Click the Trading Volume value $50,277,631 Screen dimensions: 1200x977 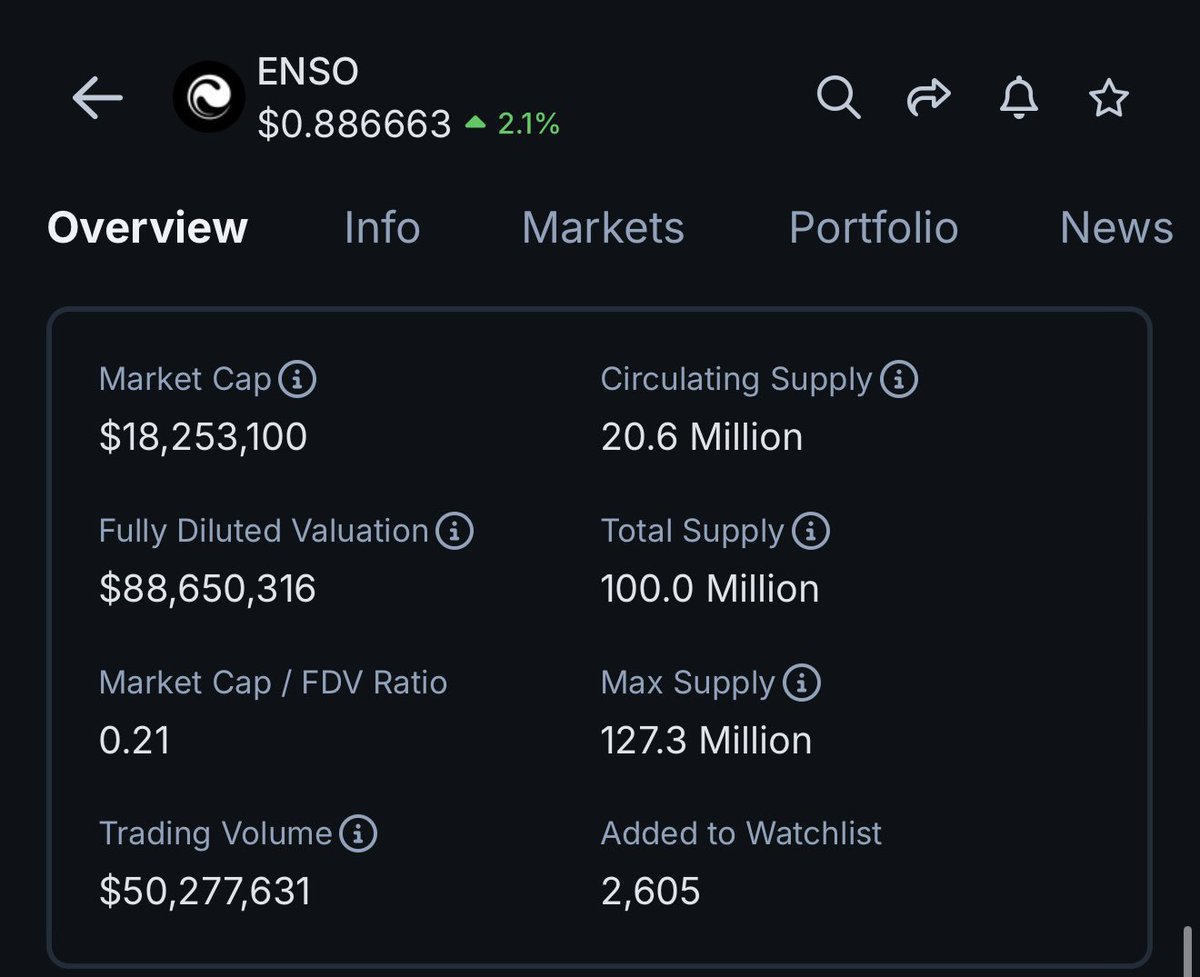tap(205, 891)
